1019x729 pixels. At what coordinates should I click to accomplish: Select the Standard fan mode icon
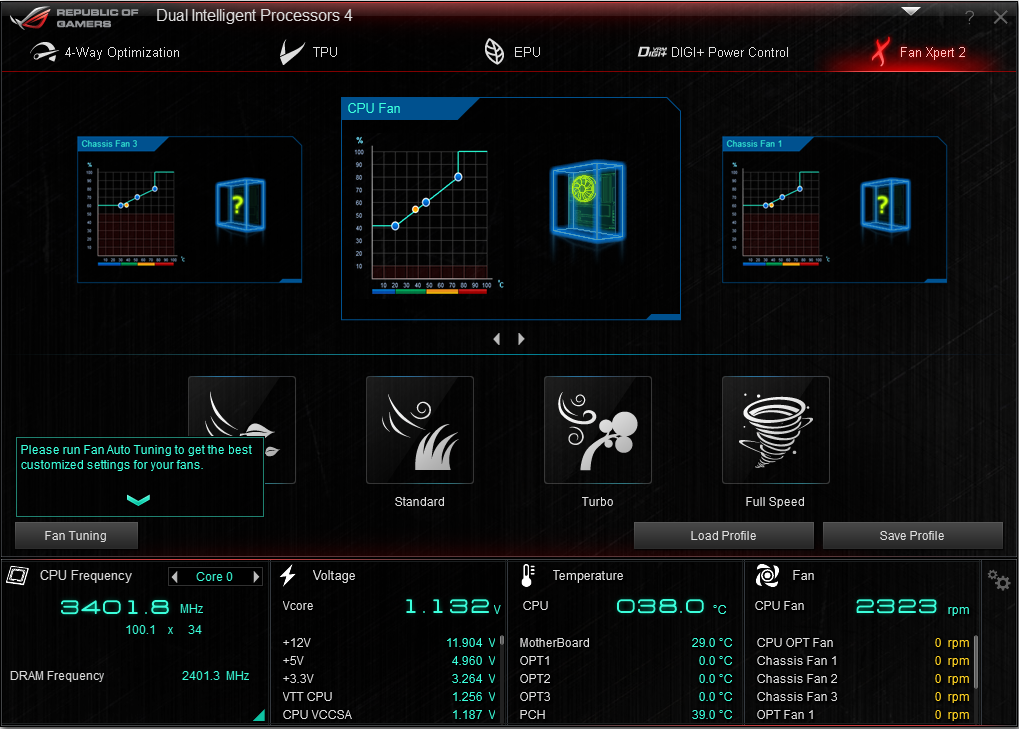[x=419, y=430]
